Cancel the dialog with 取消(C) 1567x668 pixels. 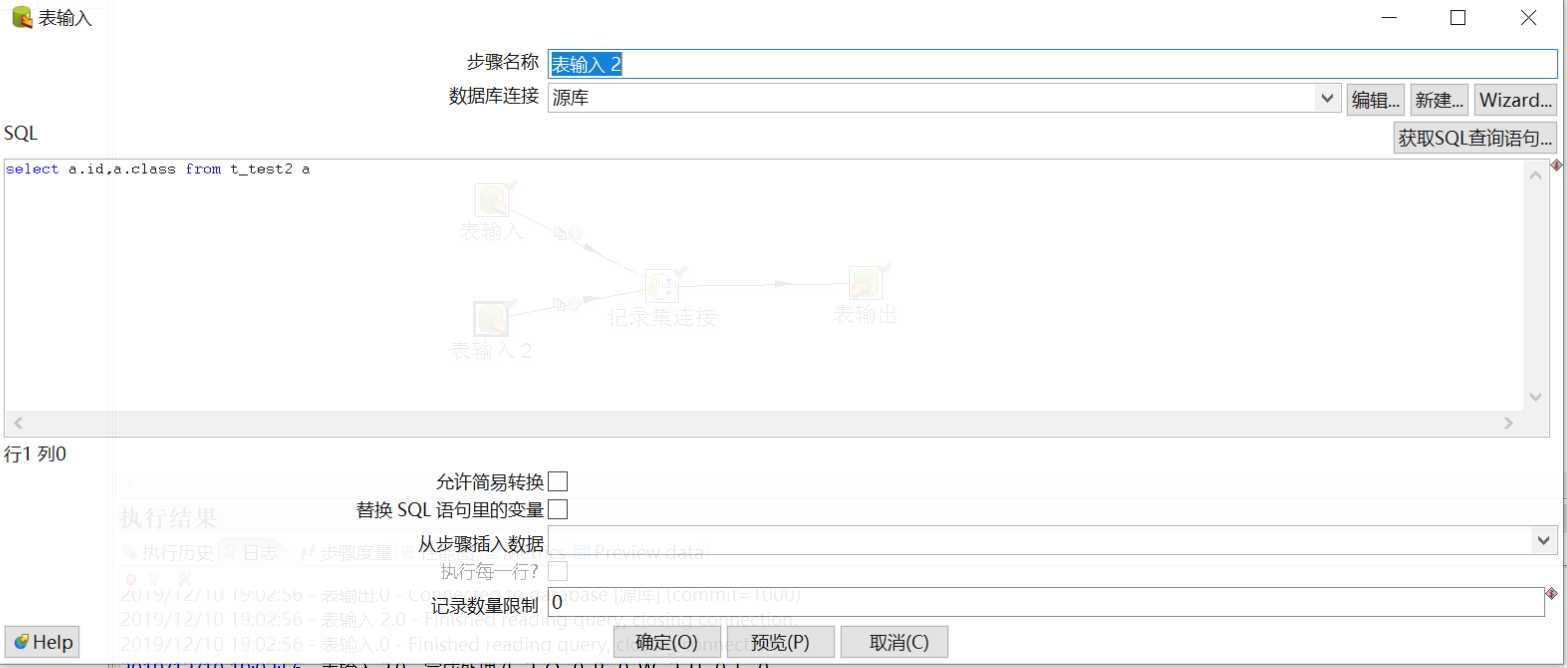point(894,642)
